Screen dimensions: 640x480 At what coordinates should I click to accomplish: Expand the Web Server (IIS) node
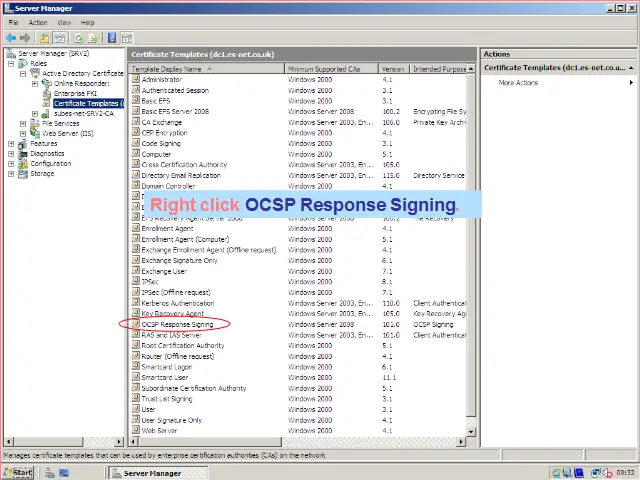(x=23, y=134)
